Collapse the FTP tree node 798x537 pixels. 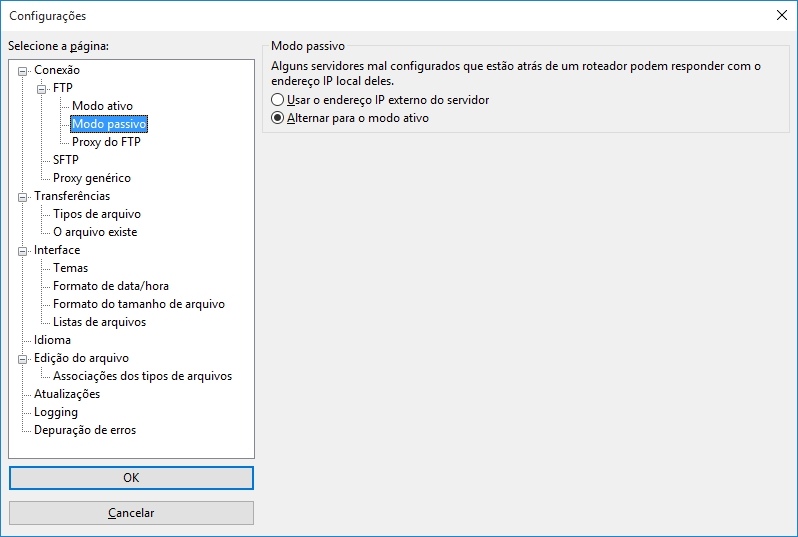41,89
